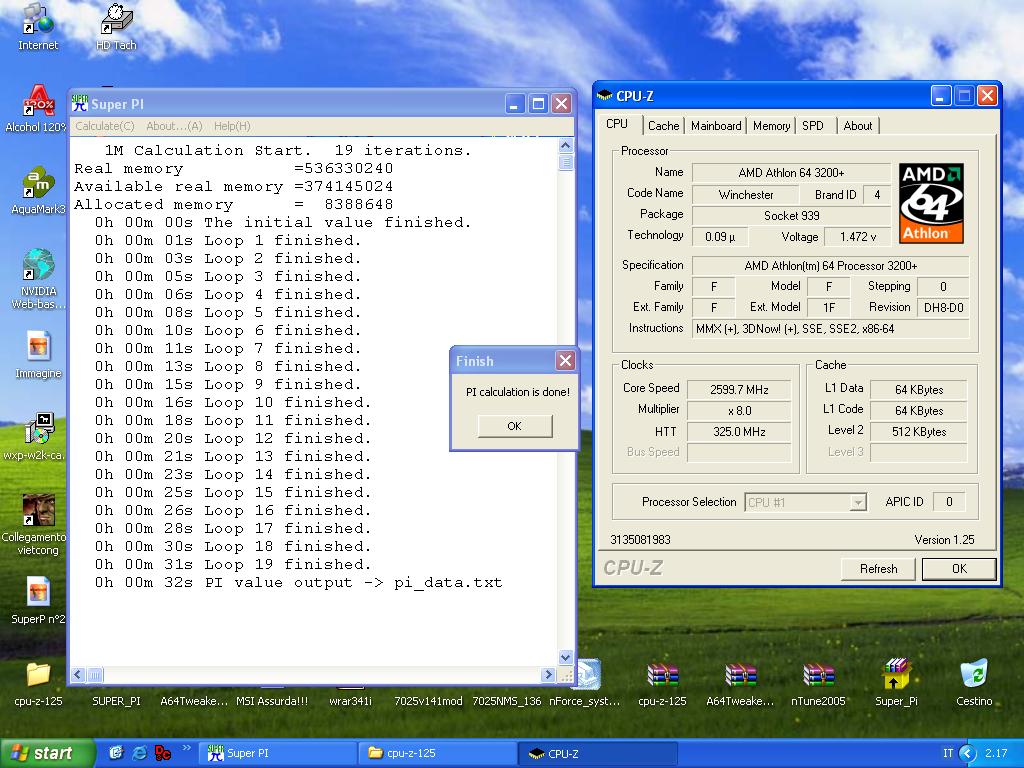Click the Voltage value 1.472 v
Image resolution: width=1024 pixels, height=768 pixels.
tap(857, 237)
